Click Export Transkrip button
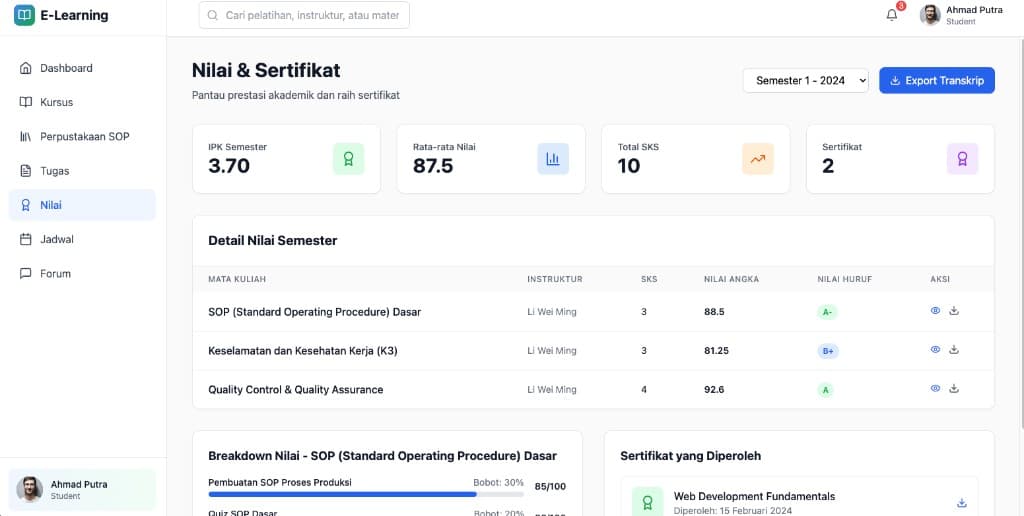This screenshot has width=1024, height=516. [936, 81]
